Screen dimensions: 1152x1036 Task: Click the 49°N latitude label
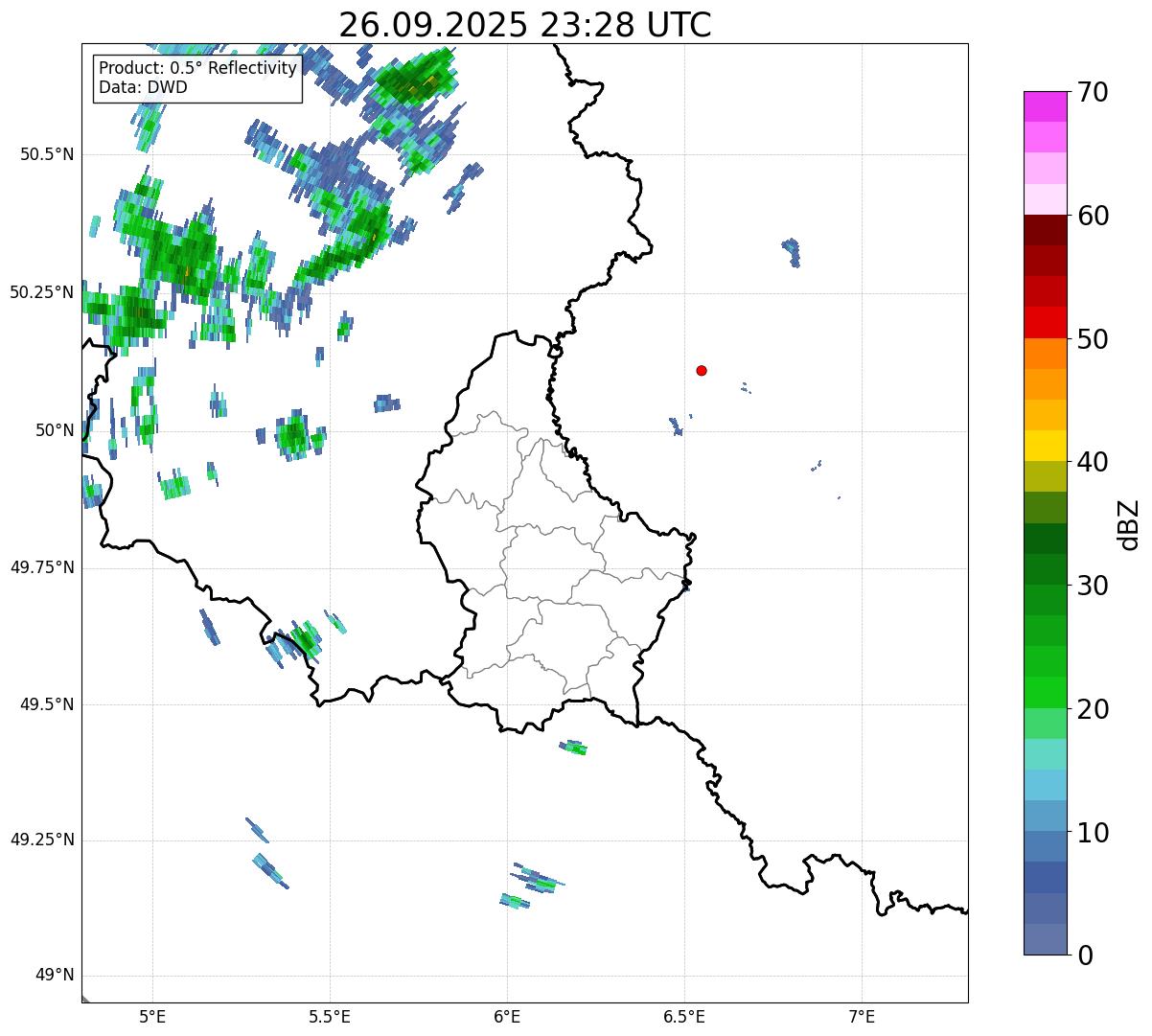click(x=54, y=976)
